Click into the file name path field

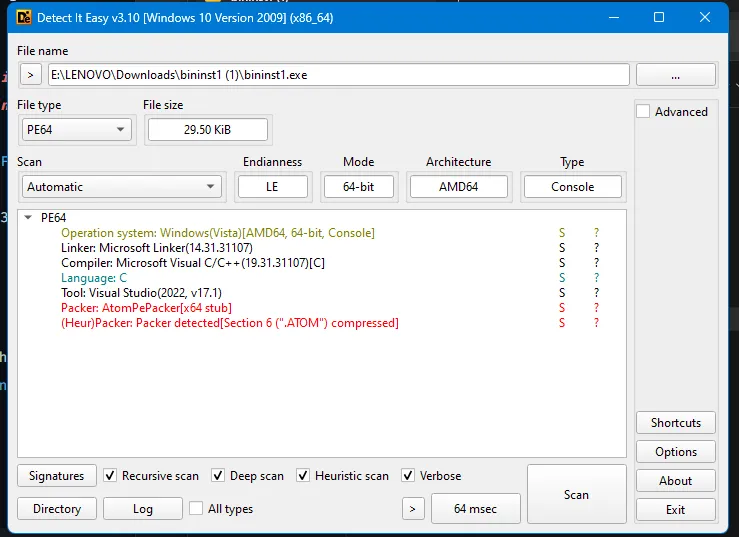pos(338,75)
